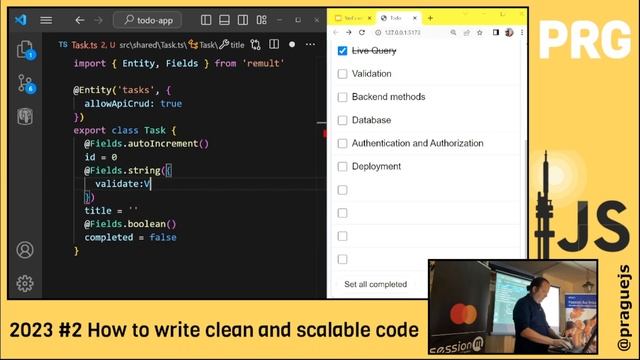The height and width of the screenshot is (360, 640).
Task: Uncheck the Live Query task
Action: 342,51
